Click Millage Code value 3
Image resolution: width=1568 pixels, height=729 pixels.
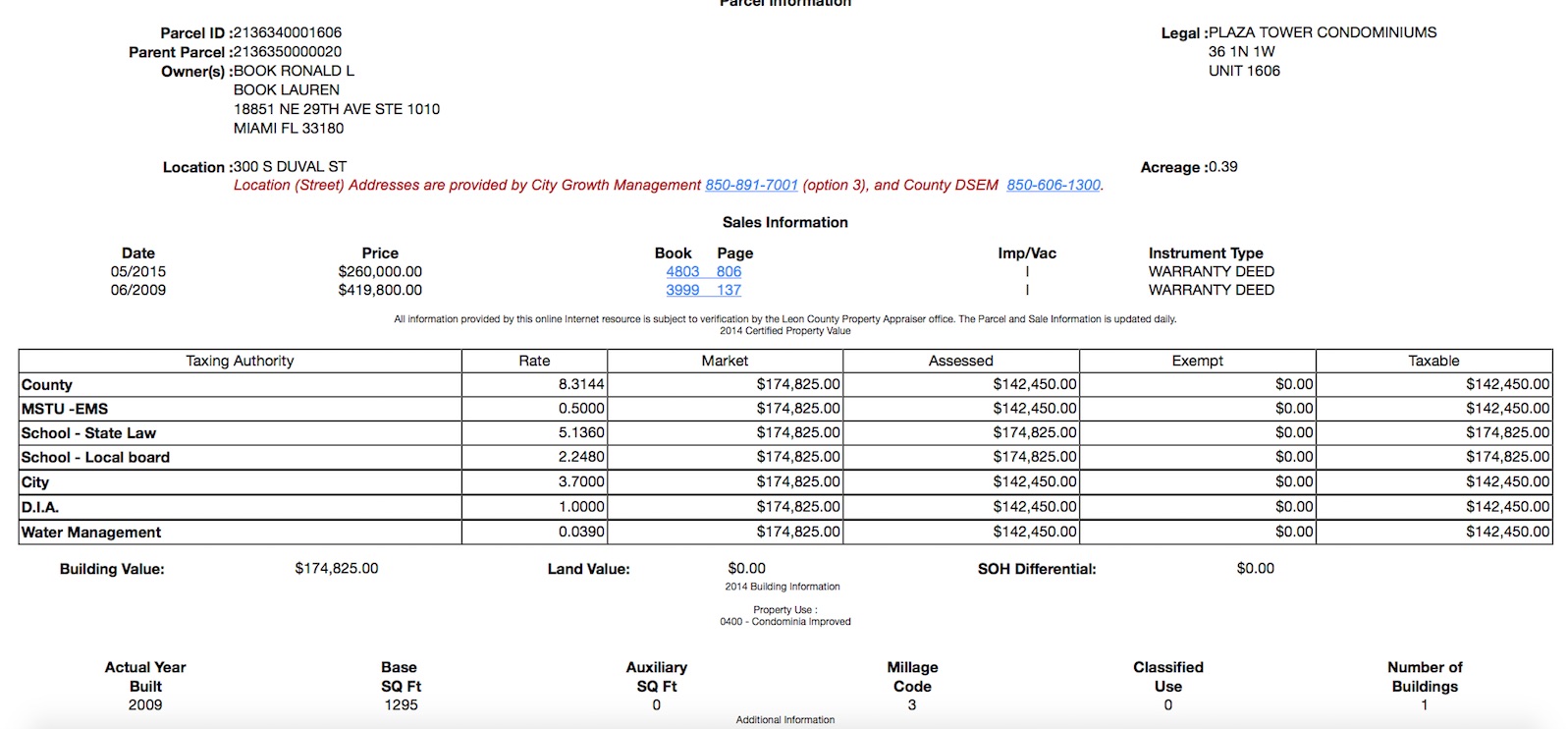[912, 704]
